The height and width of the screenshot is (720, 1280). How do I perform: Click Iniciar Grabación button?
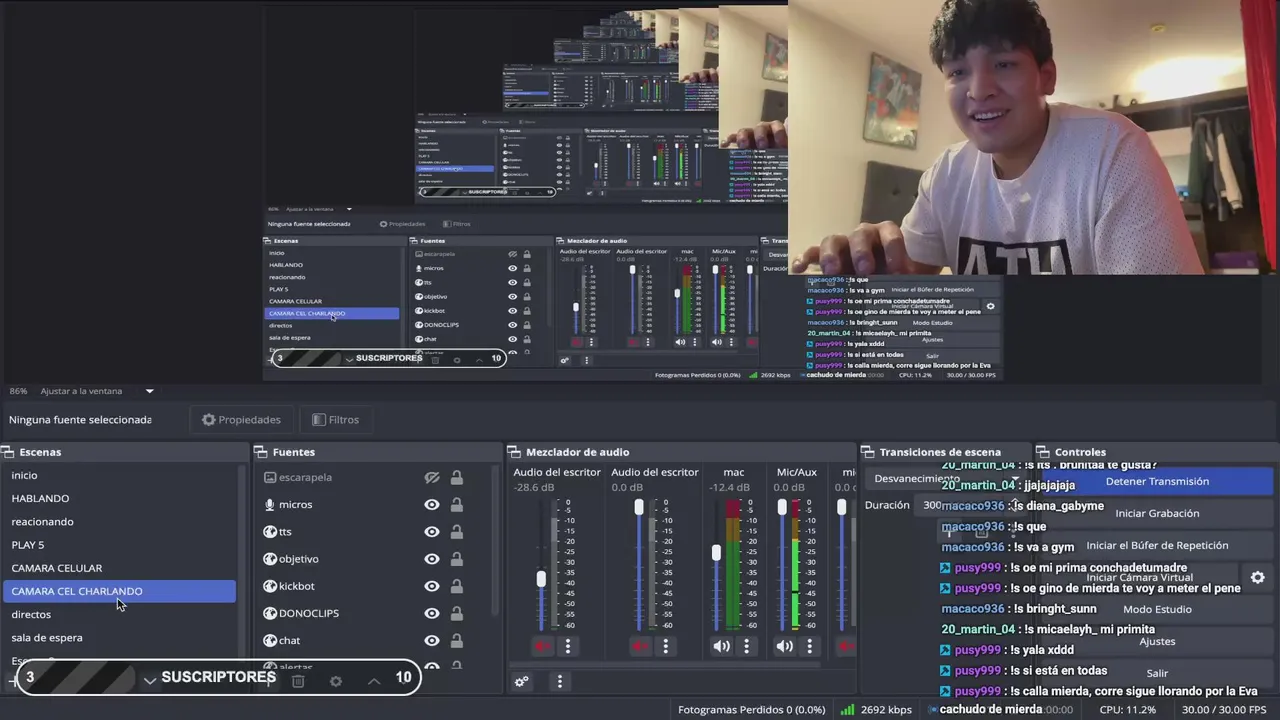click(1157, 513)
